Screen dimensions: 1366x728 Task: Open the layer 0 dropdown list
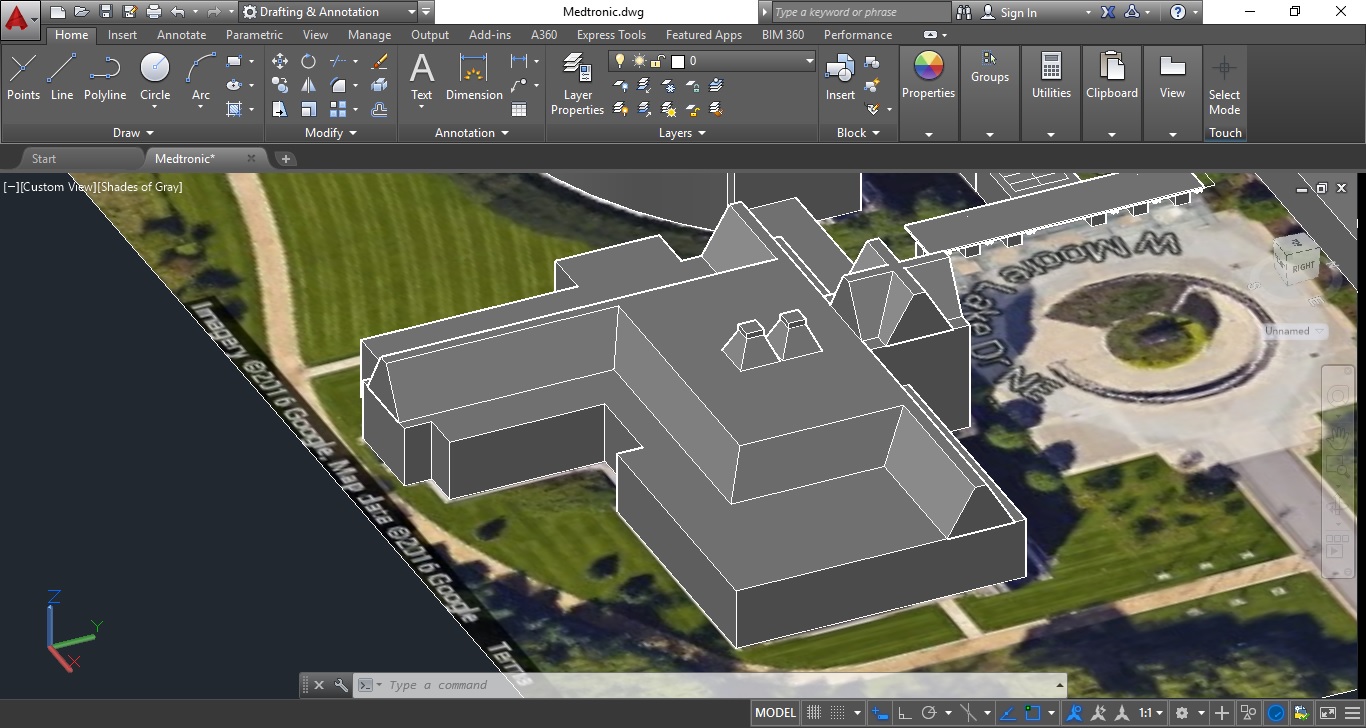[712, 61]
